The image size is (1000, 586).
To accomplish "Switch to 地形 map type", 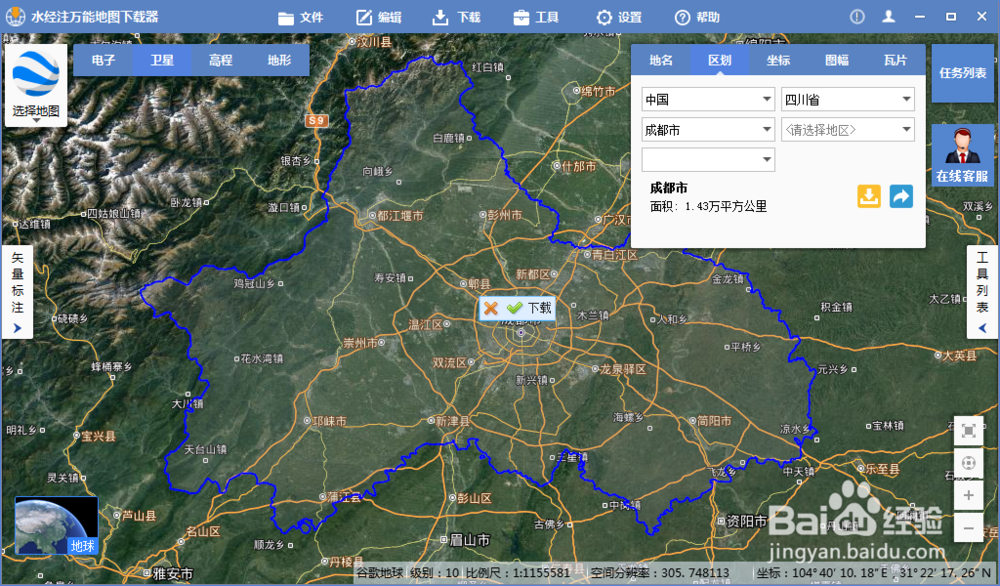I will [x=279, y=60].
